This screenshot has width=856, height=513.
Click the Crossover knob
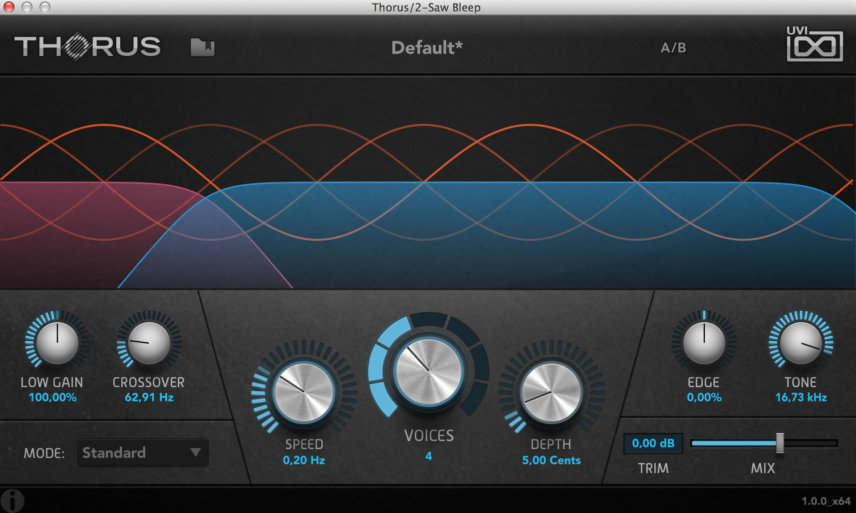pos(148,343)
